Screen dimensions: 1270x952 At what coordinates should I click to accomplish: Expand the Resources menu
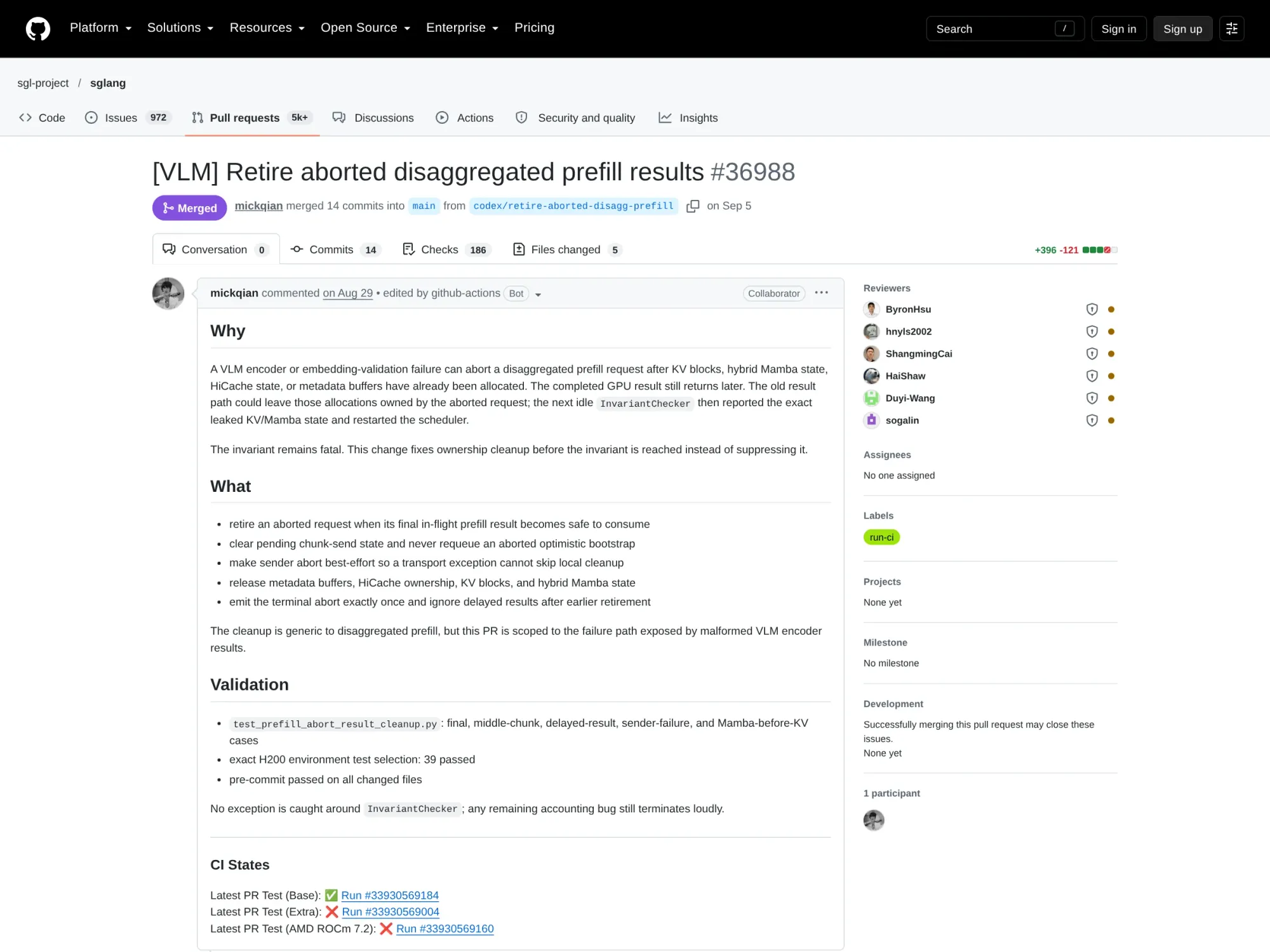267,28
